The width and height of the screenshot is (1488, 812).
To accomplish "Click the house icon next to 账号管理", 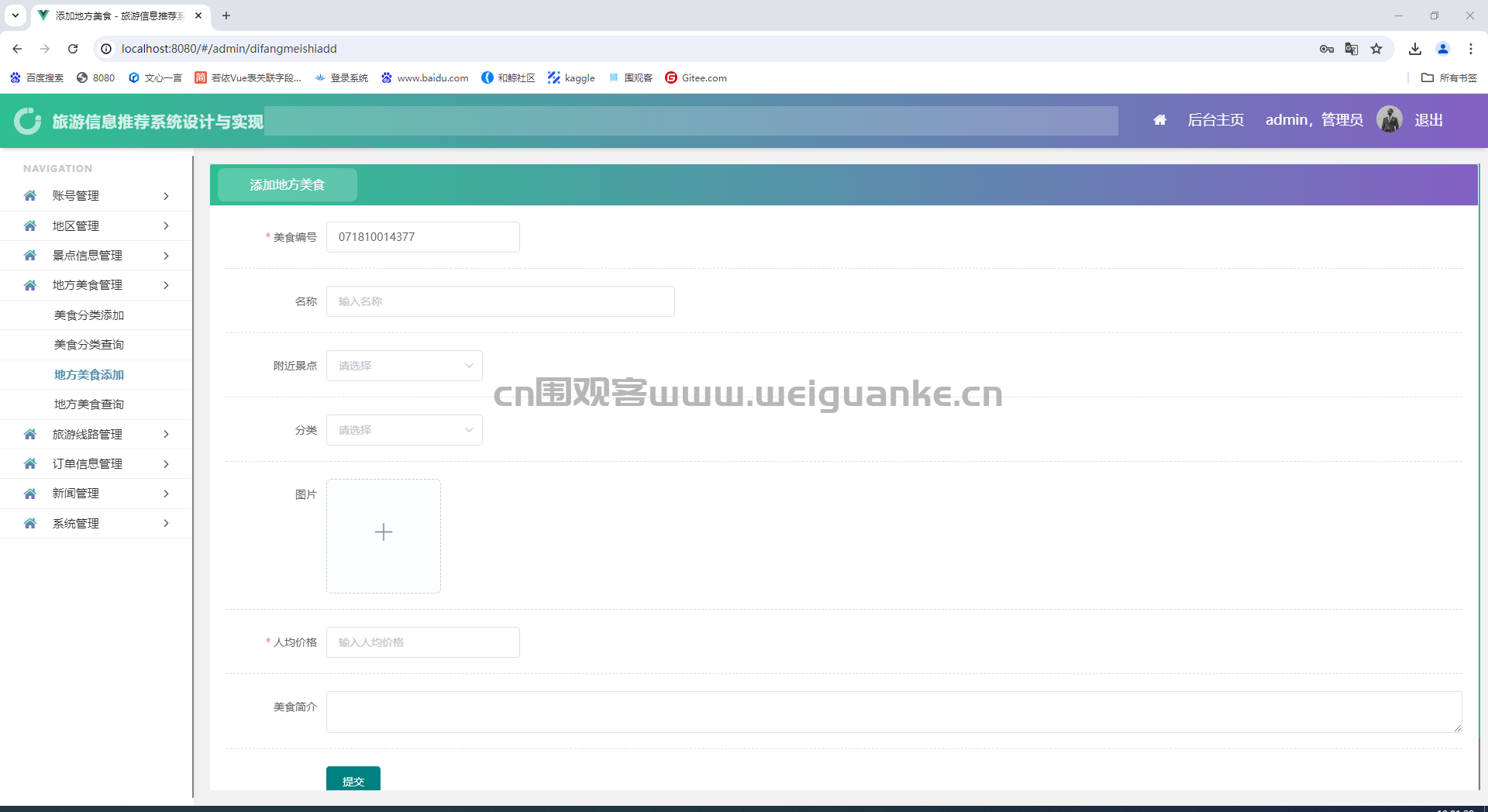I will click(30, 196).
